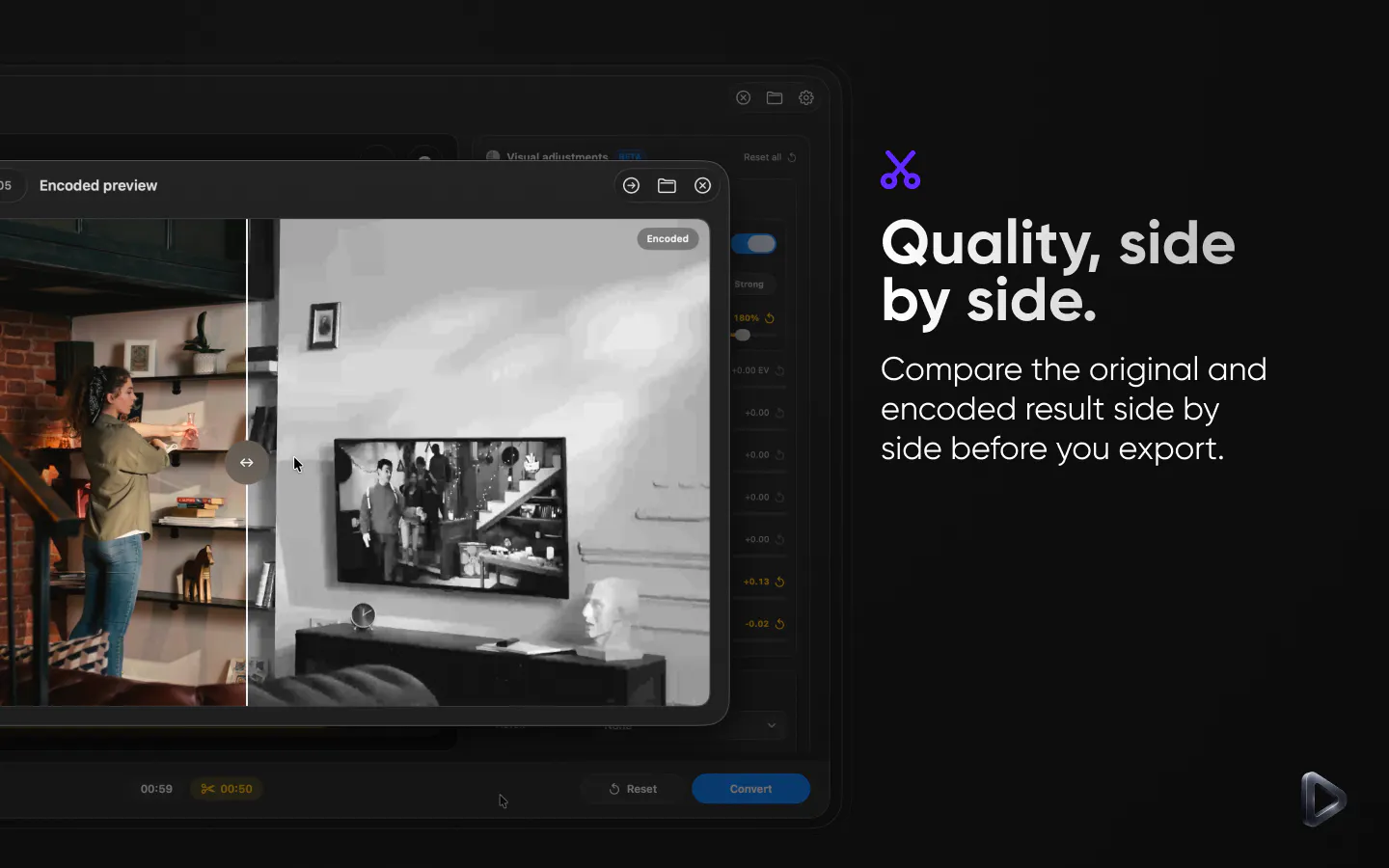1389x868 pixels.
Task: Reset the +0.00 EV exposure value
Action: point(780,370)
